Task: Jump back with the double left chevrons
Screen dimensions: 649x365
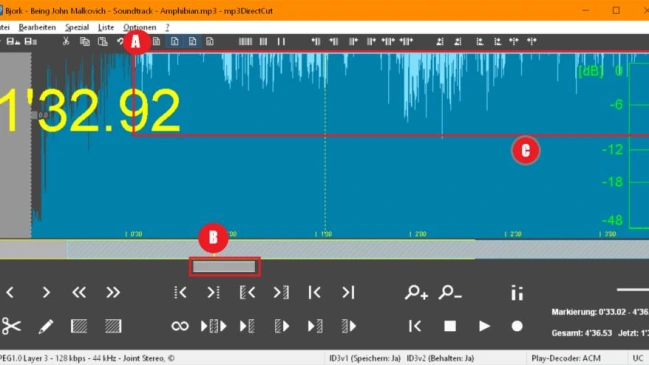Action: 79,293
